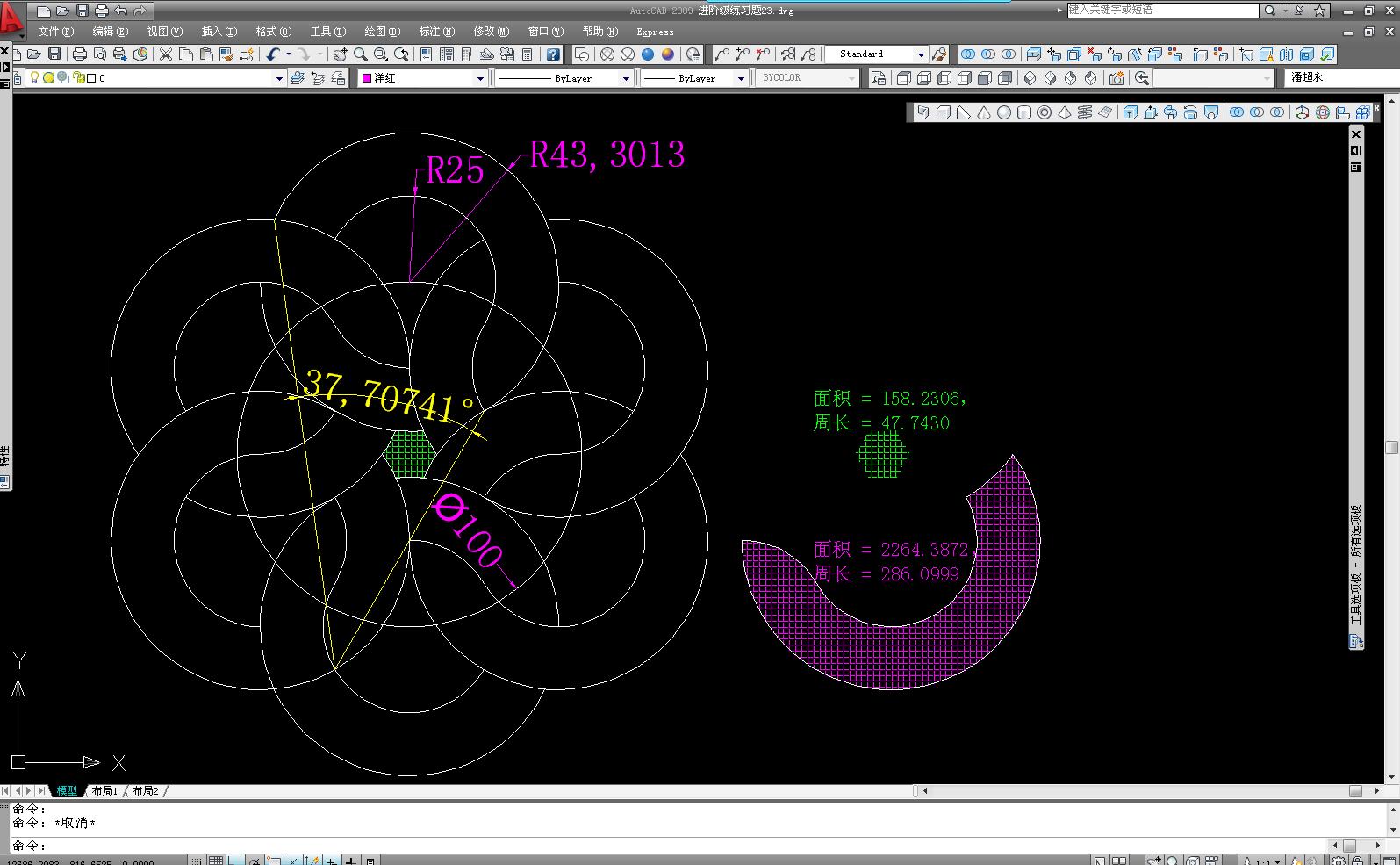1400x865 pixels.
Task: Click the Φ100 diameter dimension text
Action: (x=469, y=531)
